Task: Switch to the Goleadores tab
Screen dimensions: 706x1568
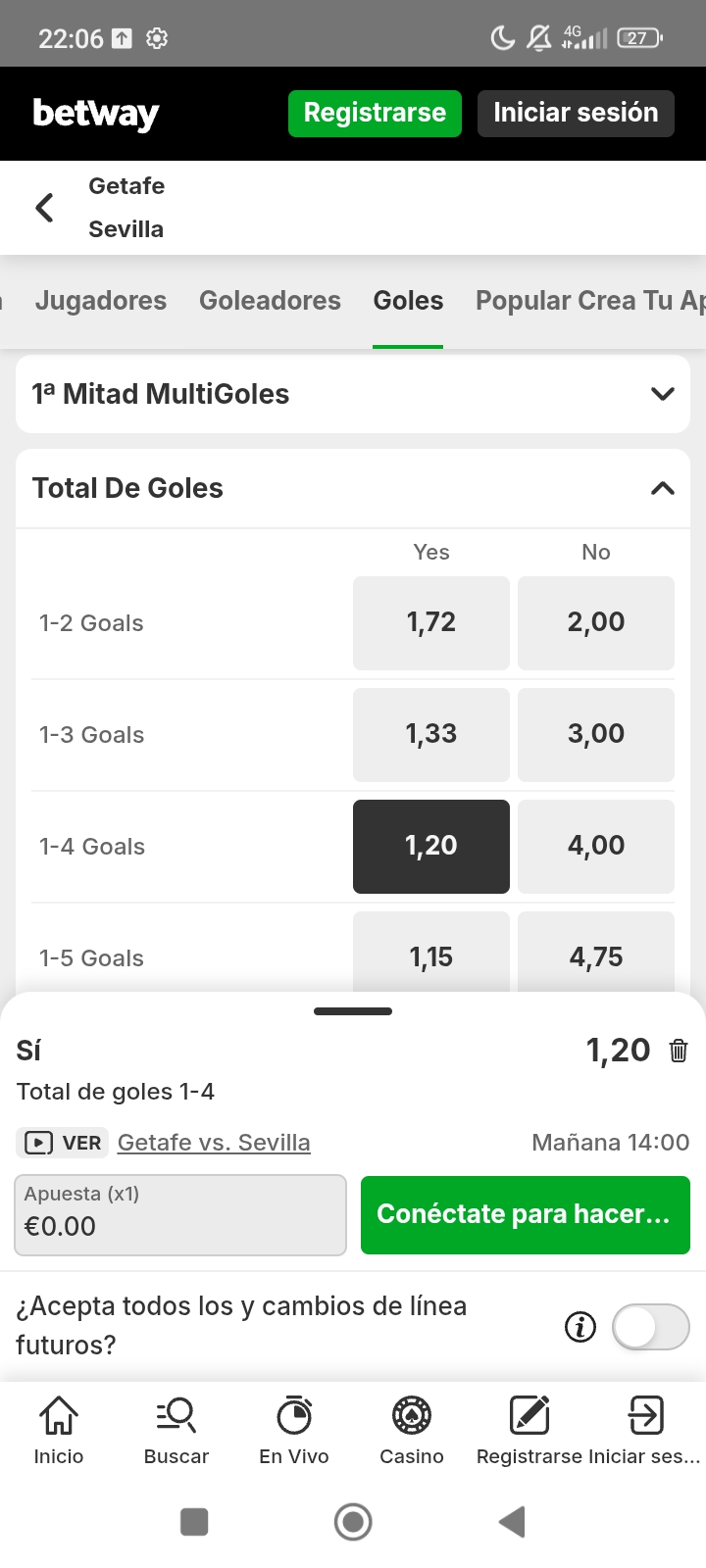Action: coord(270,301)
